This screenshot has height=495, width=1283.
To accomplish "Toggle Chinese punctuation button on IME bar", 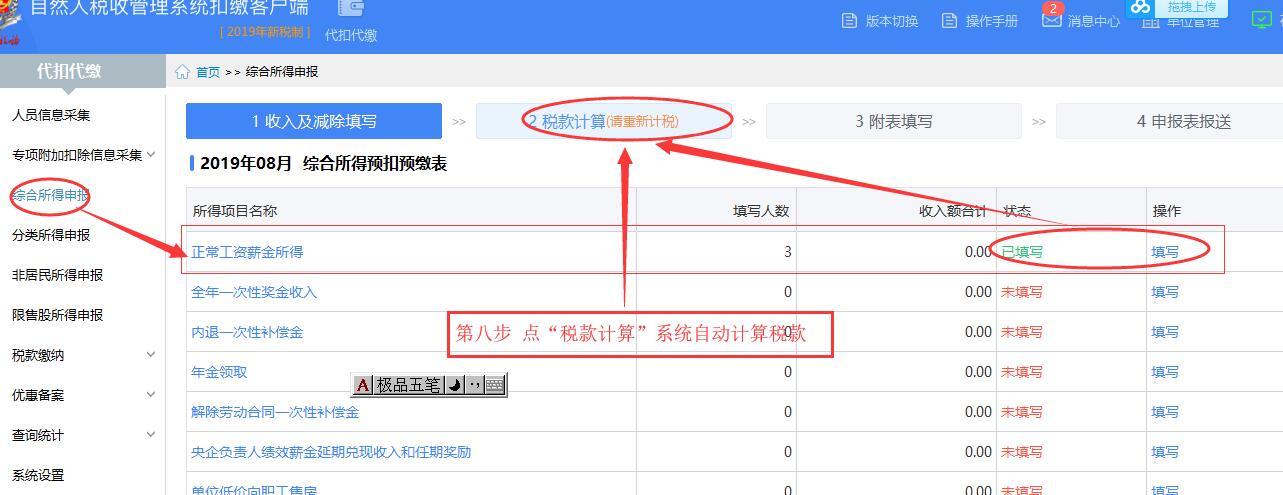I will pos(474,385).
